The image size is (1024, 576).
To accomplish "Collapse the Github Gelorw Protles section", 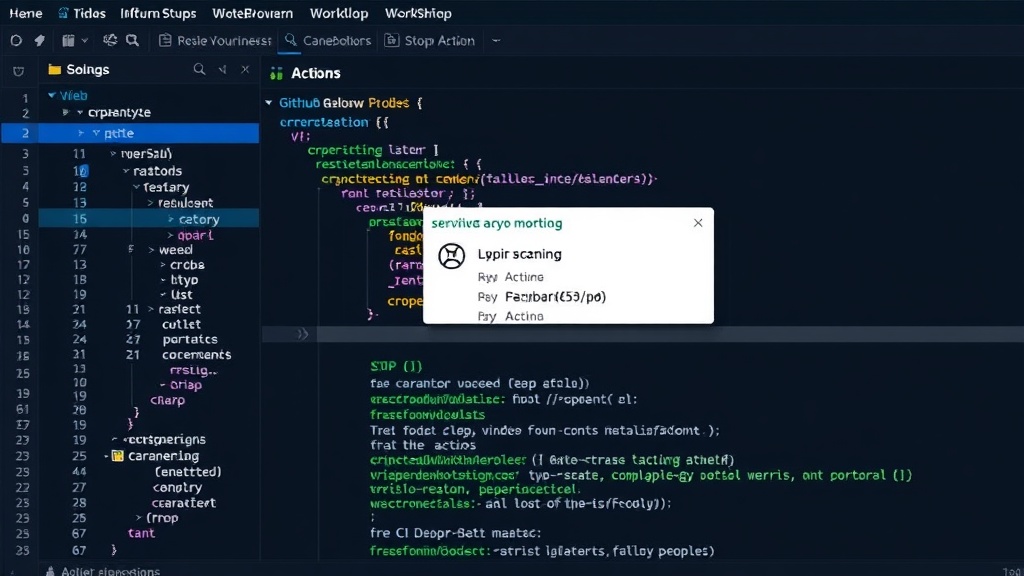I will [x=269, y=103].
